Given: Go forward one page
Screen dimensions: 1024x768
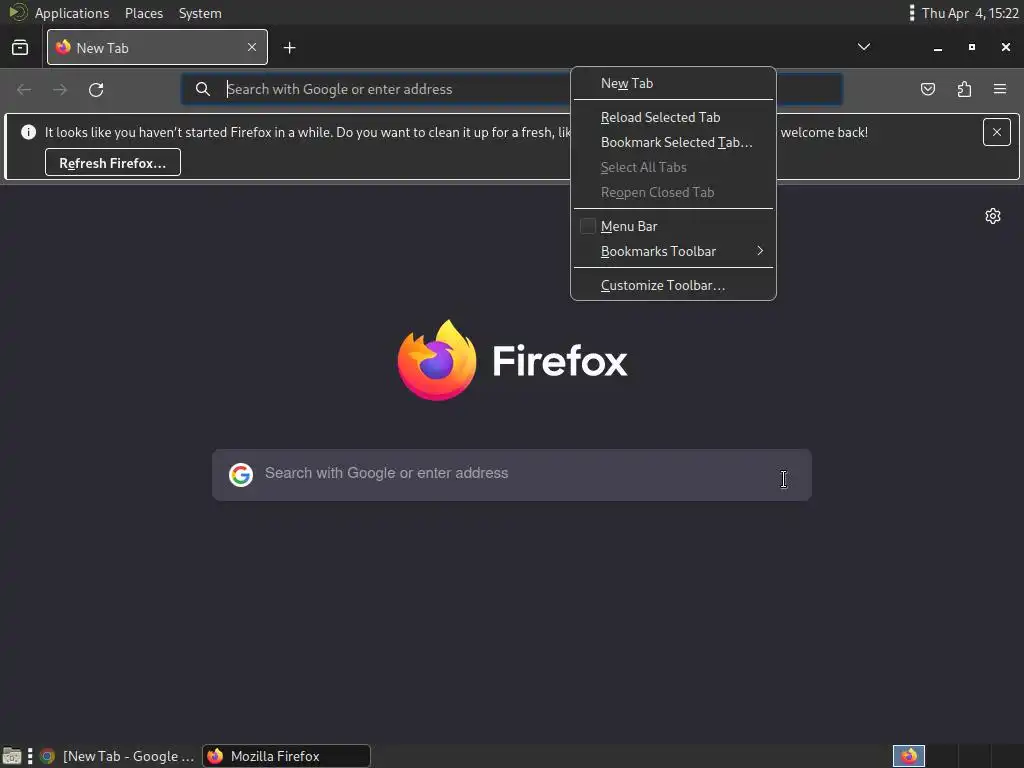Looking at the screenshot, I should pyautogui.click(x=60, y=89).
